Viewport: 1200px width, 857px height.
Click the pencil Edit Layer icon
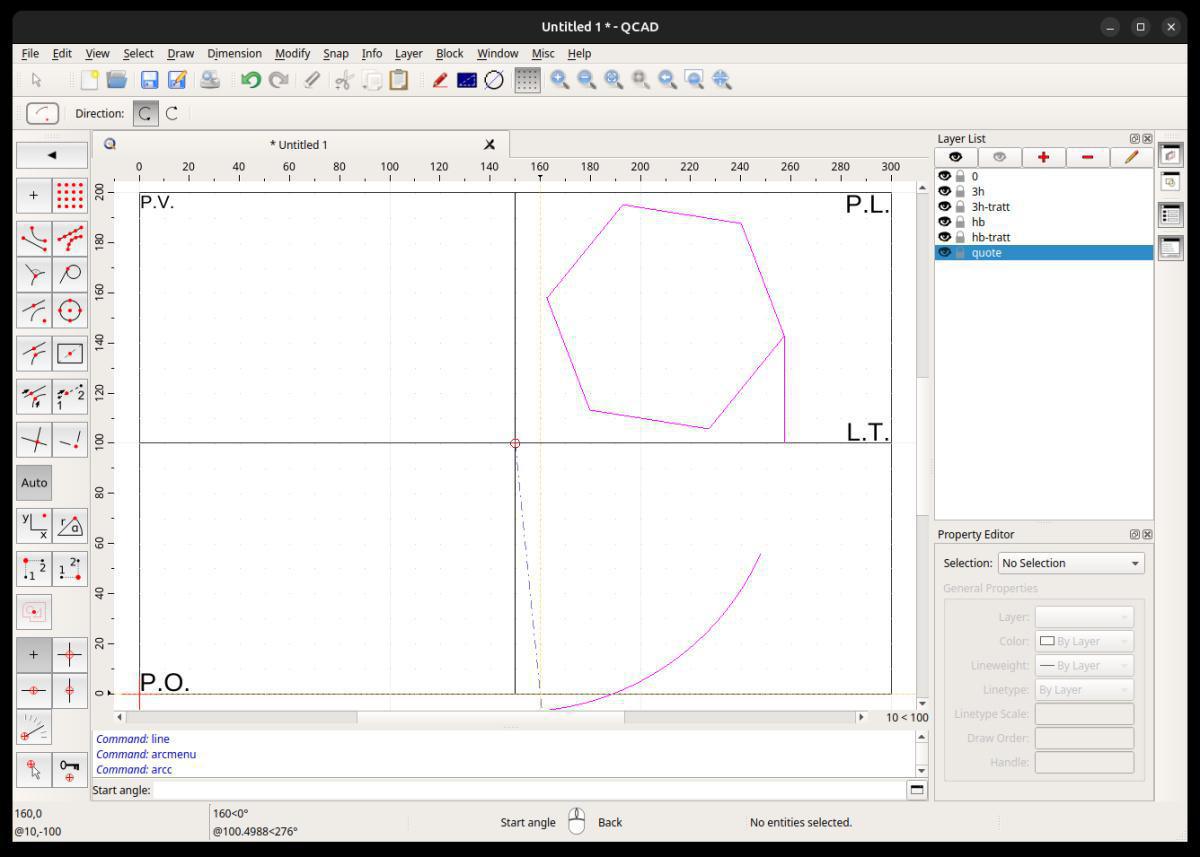click(1131, 157)
